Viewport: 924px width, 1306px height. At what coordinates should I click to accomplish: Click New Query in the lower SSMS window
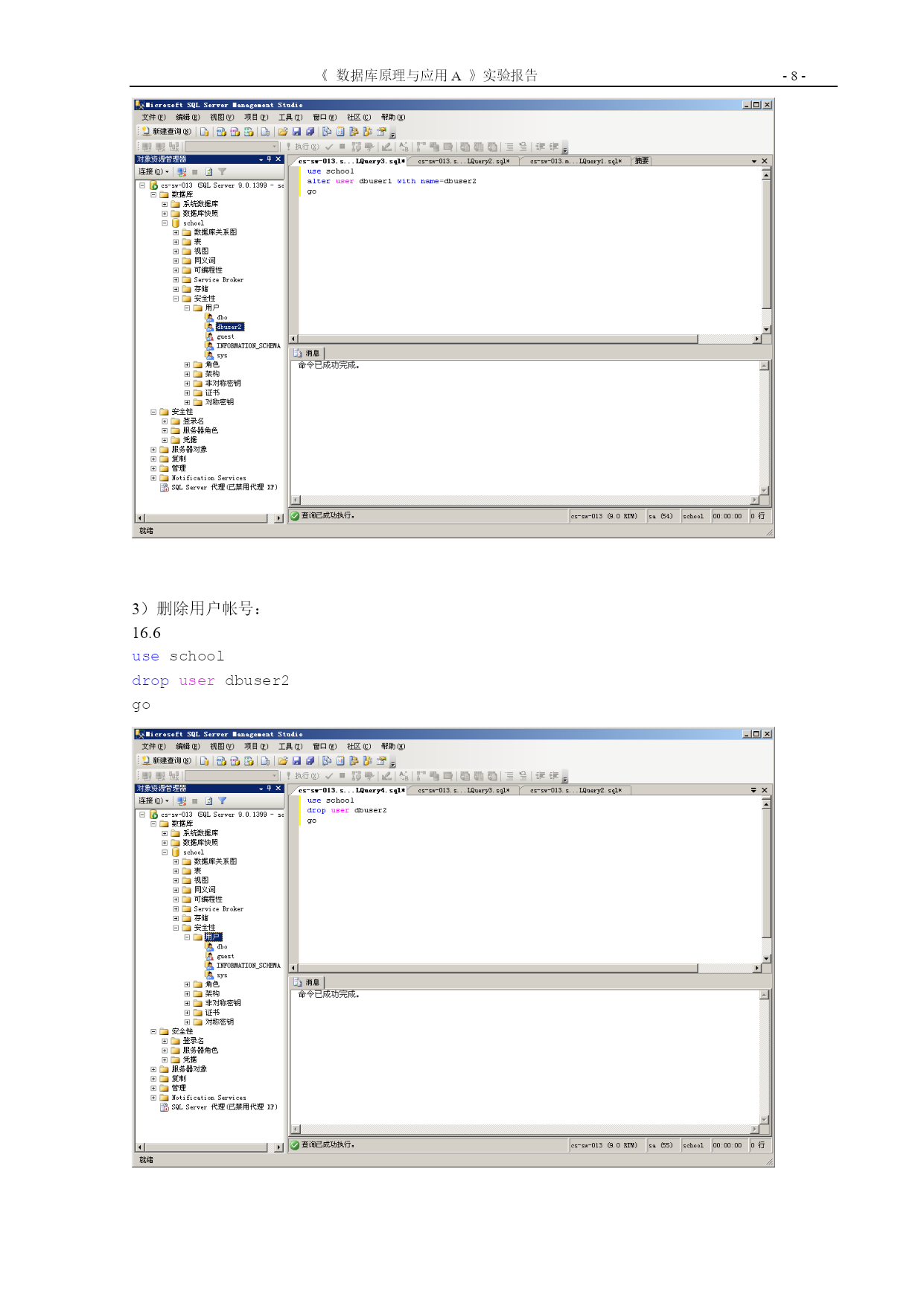click(167, 761)
